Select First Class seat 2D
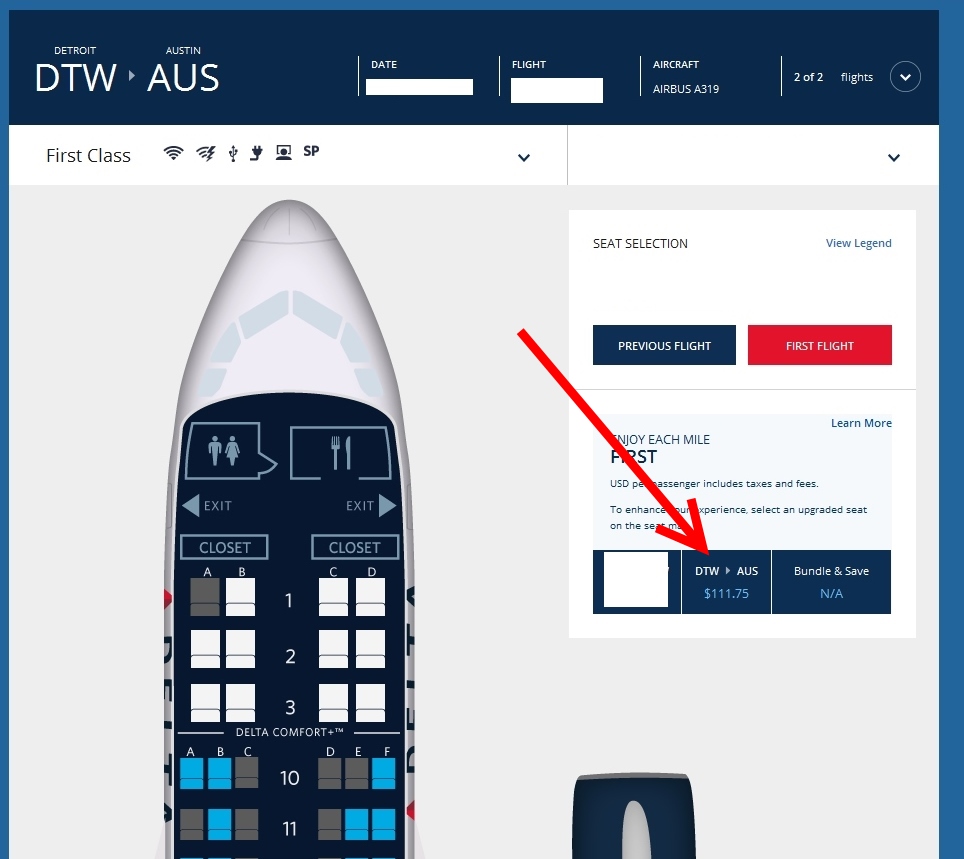 coord(370,649)
